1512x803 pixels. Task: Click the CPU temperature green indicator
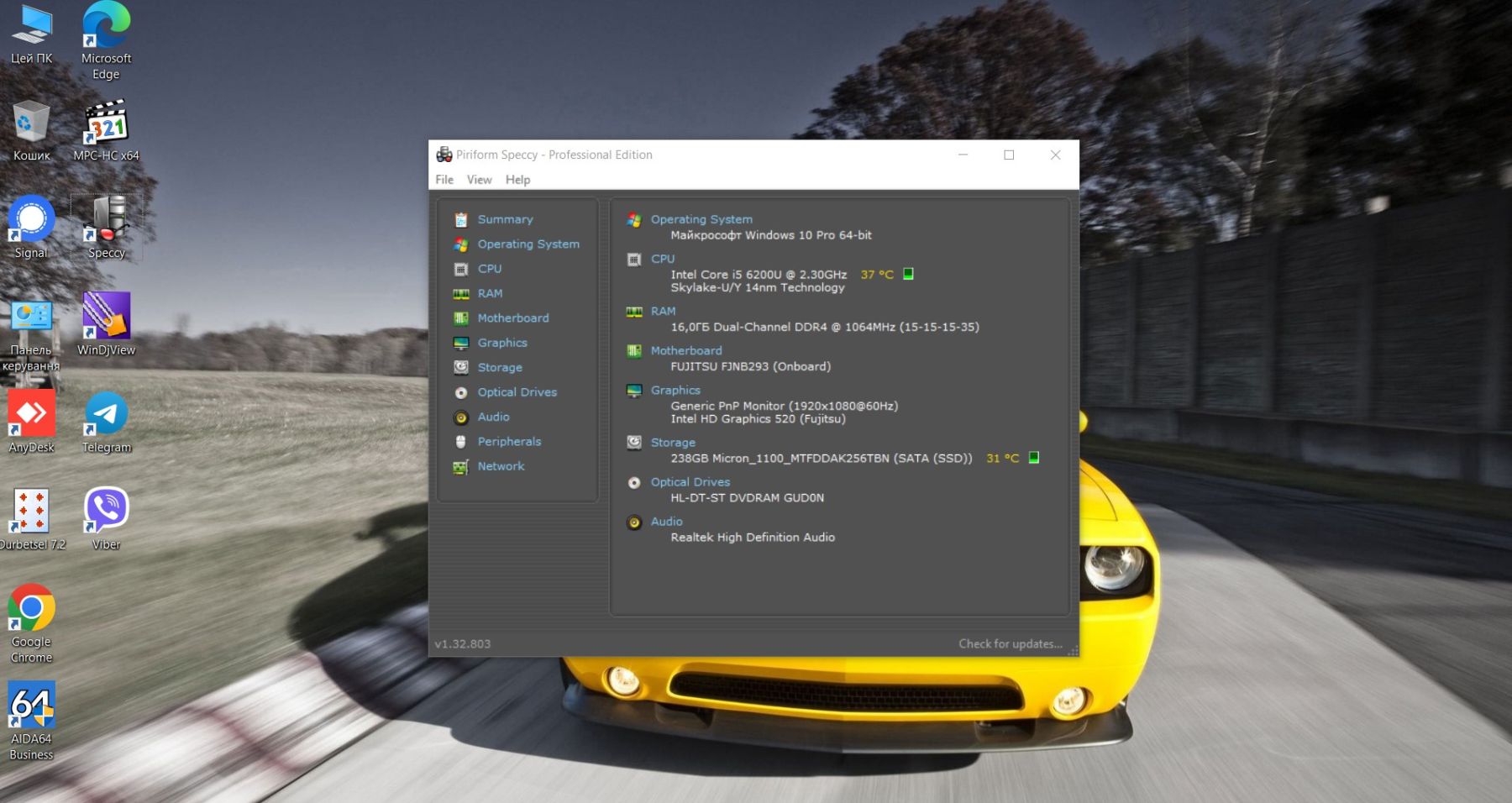coord(908,274)
